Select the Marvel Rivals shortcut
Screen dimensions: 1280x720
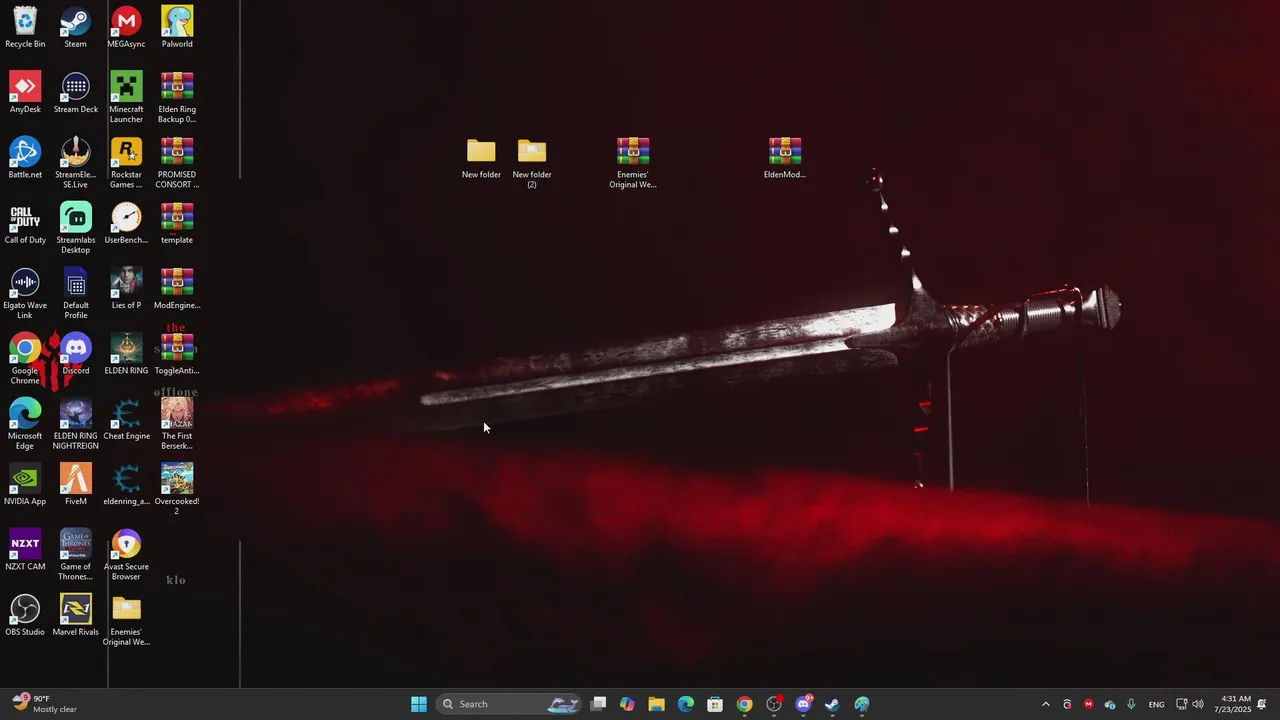pos(75,615)
